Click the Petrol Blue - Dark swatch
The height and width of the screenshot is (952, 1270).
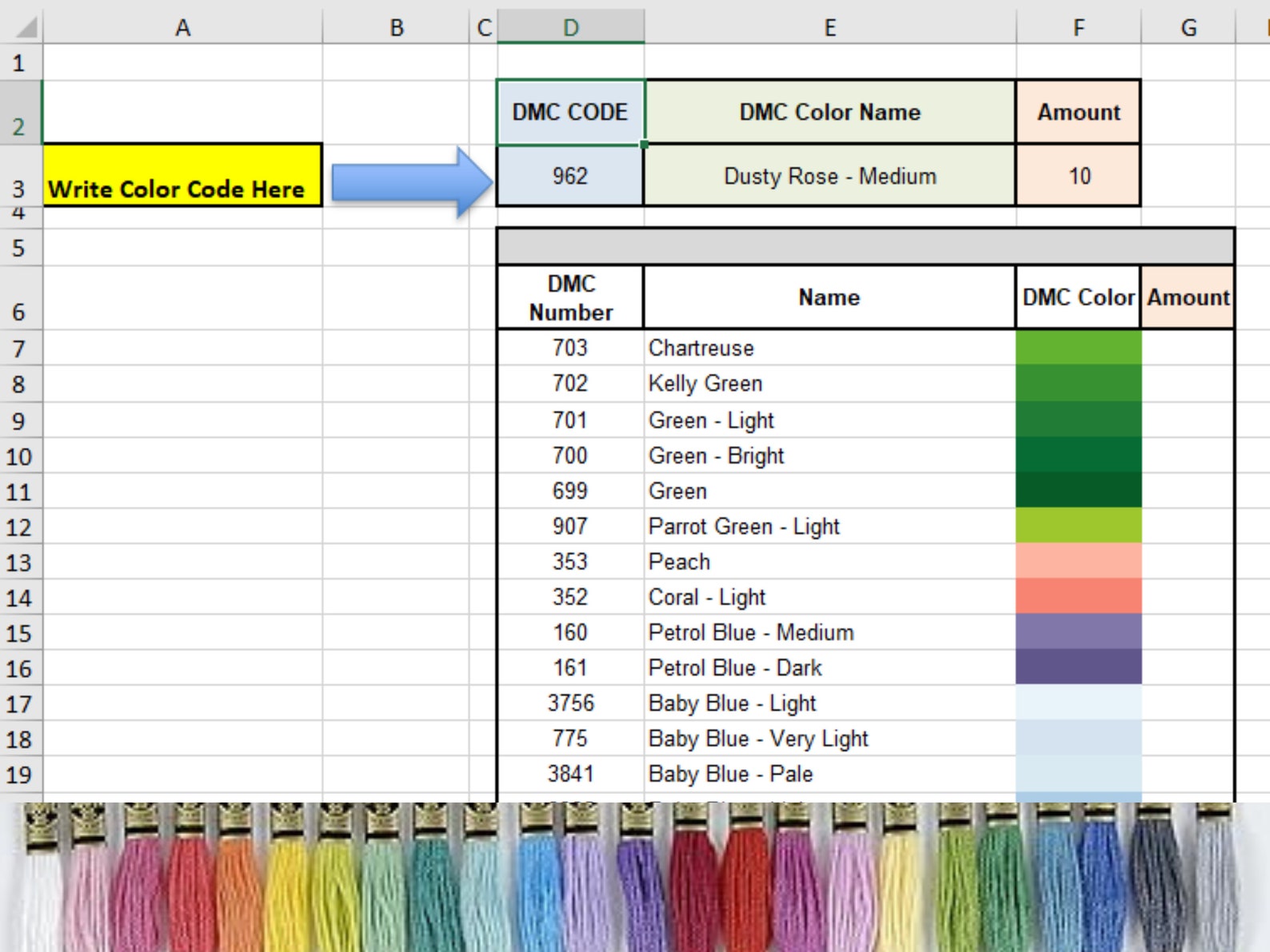(1078, 667)
